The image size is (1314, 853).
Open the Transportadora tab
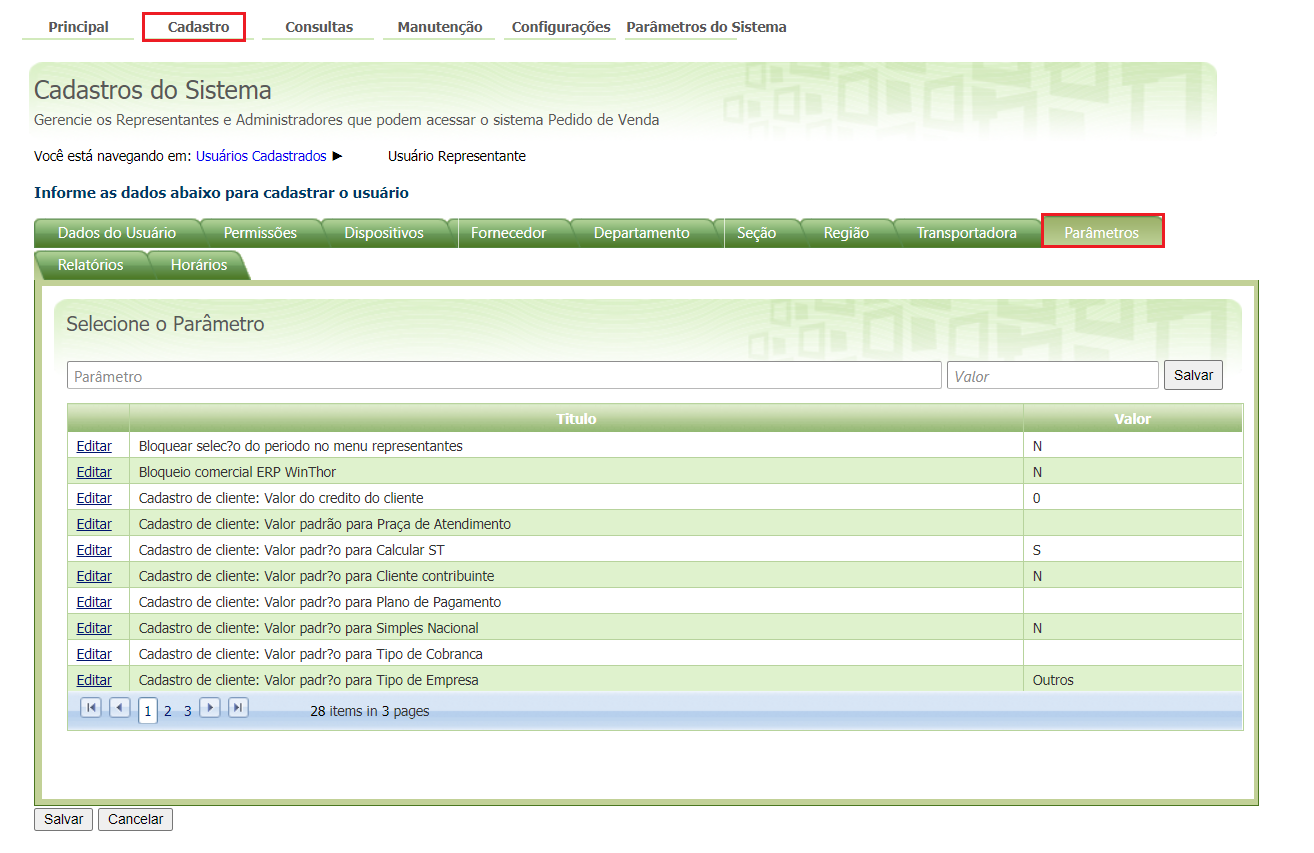[966, 233]
